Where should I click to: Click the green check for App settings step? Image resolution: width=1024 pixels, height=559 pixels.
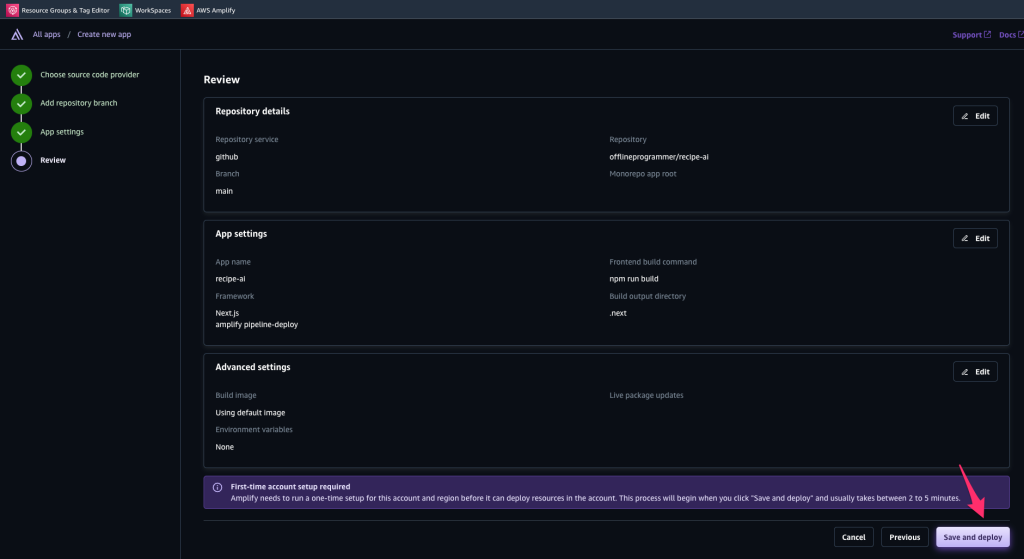click(22, 132)
